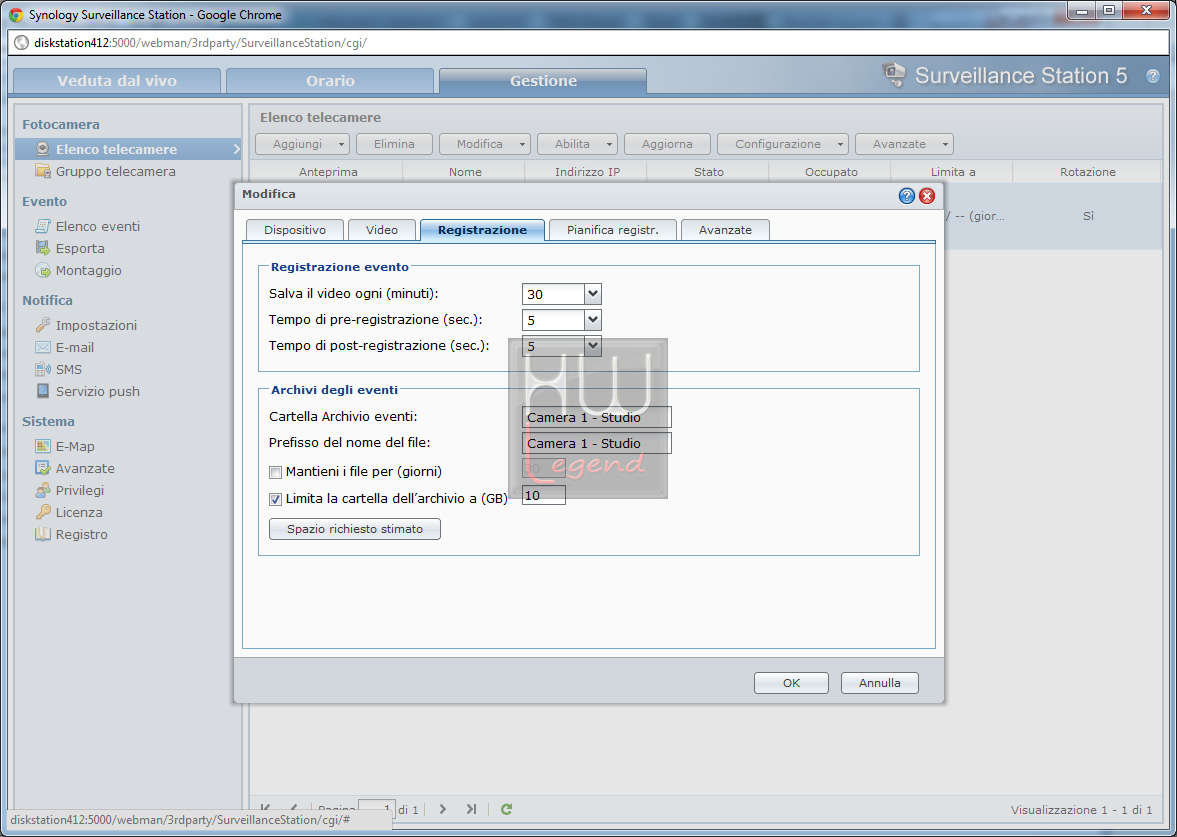Click the Elenco eventi list icon
The image size is (1177, 837).
(x=43, y=226)
